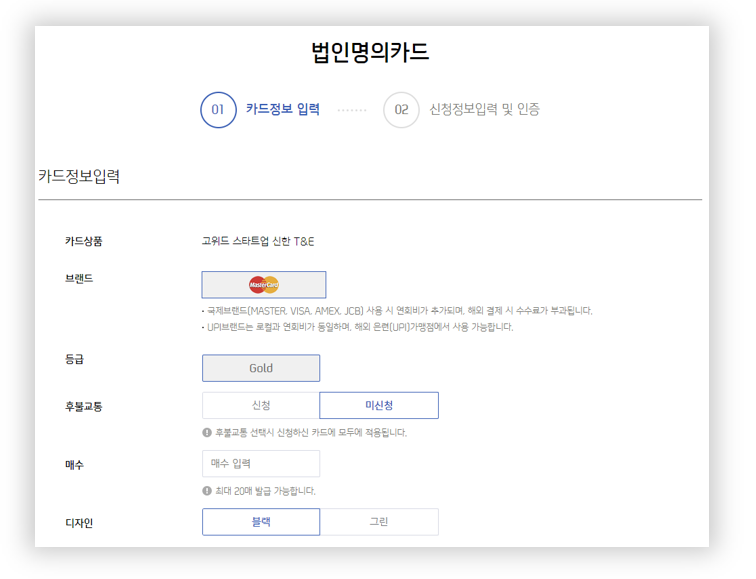Click info icon beside 후불교통 notice

click(207, 433)
